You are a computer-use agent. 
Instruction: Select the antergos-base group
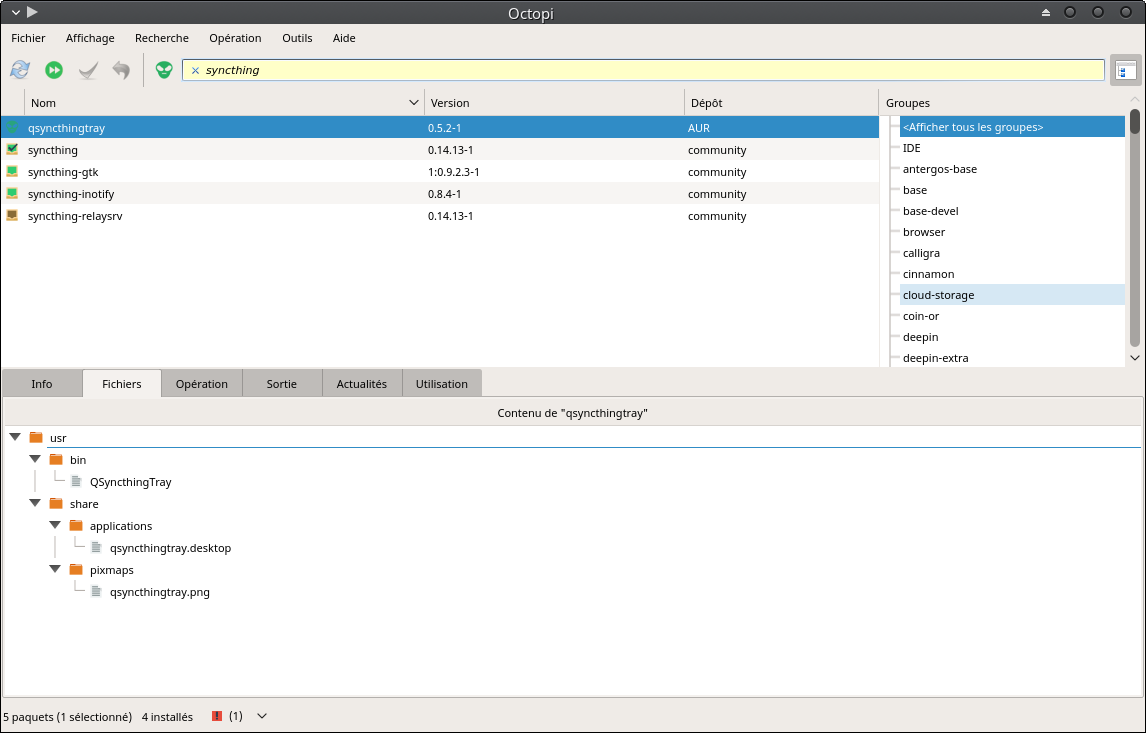[x=1012, y=169]
